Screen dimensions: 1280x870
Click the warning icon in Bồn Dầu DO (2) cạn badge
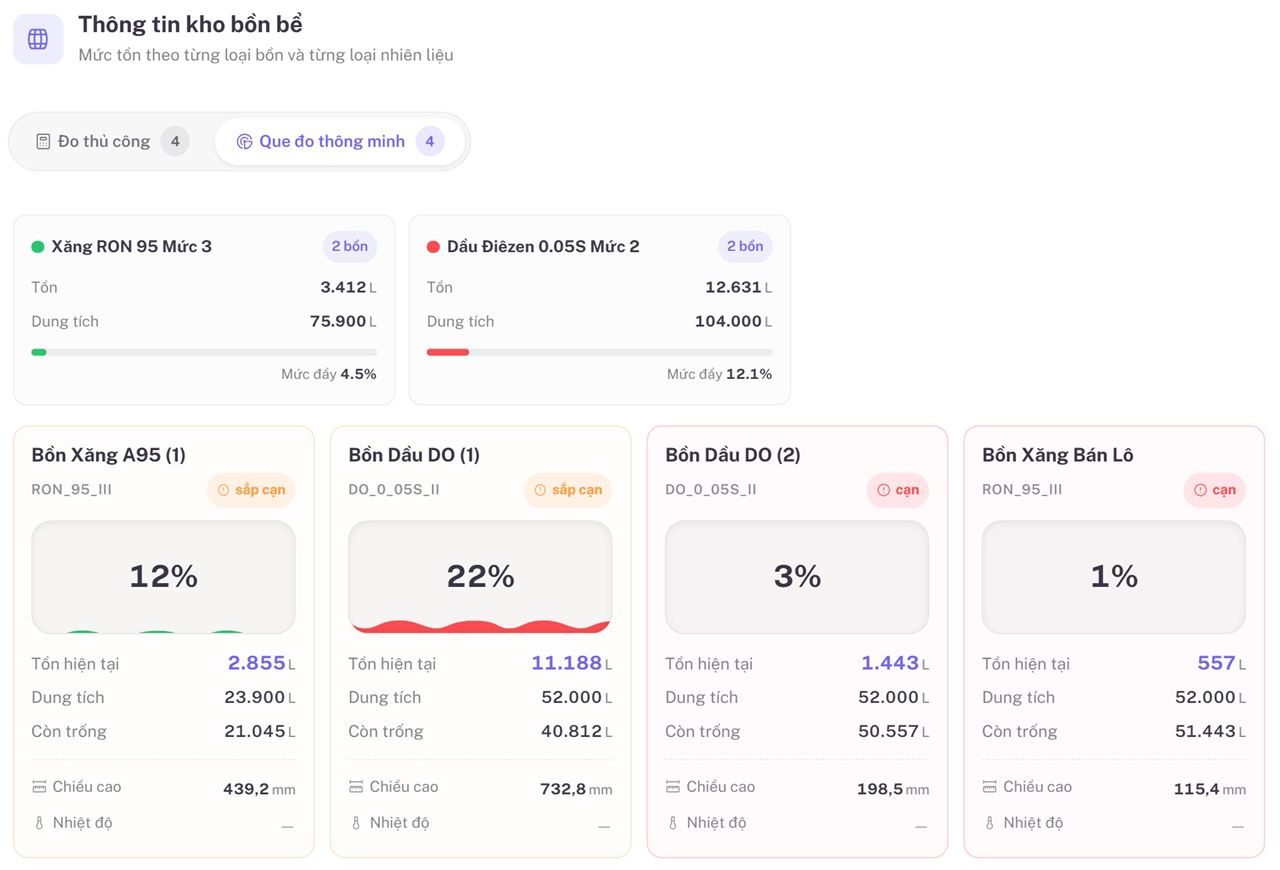pos(883,490)
